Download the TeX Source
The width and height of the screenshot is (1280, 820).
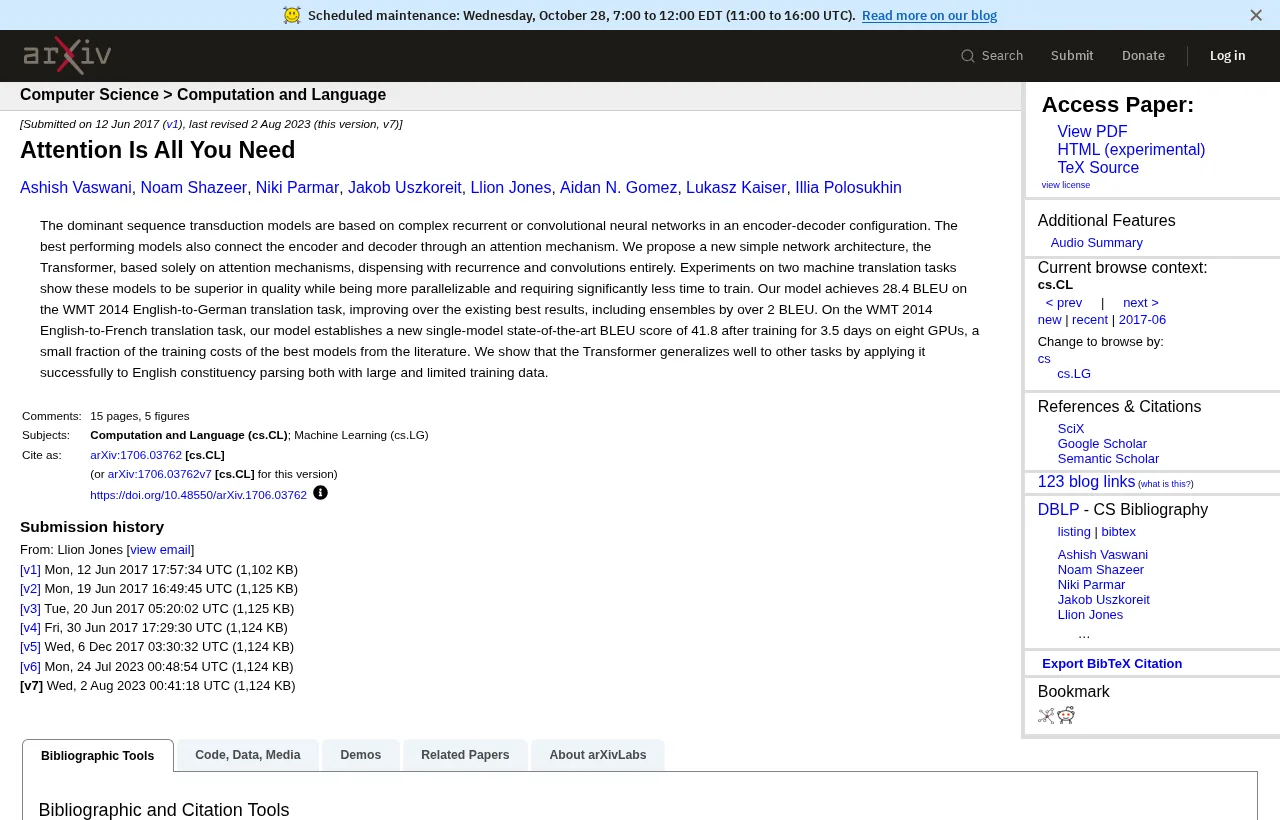pyautogui.click(x=1098, y=168)
